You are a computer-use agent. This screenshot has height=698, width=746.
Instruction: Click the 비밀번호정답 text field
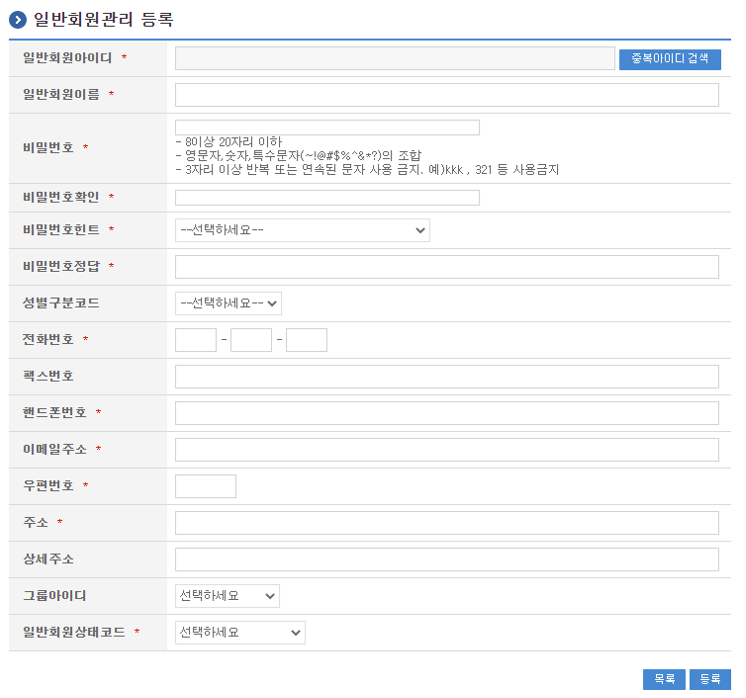click(x=446, y=267)
